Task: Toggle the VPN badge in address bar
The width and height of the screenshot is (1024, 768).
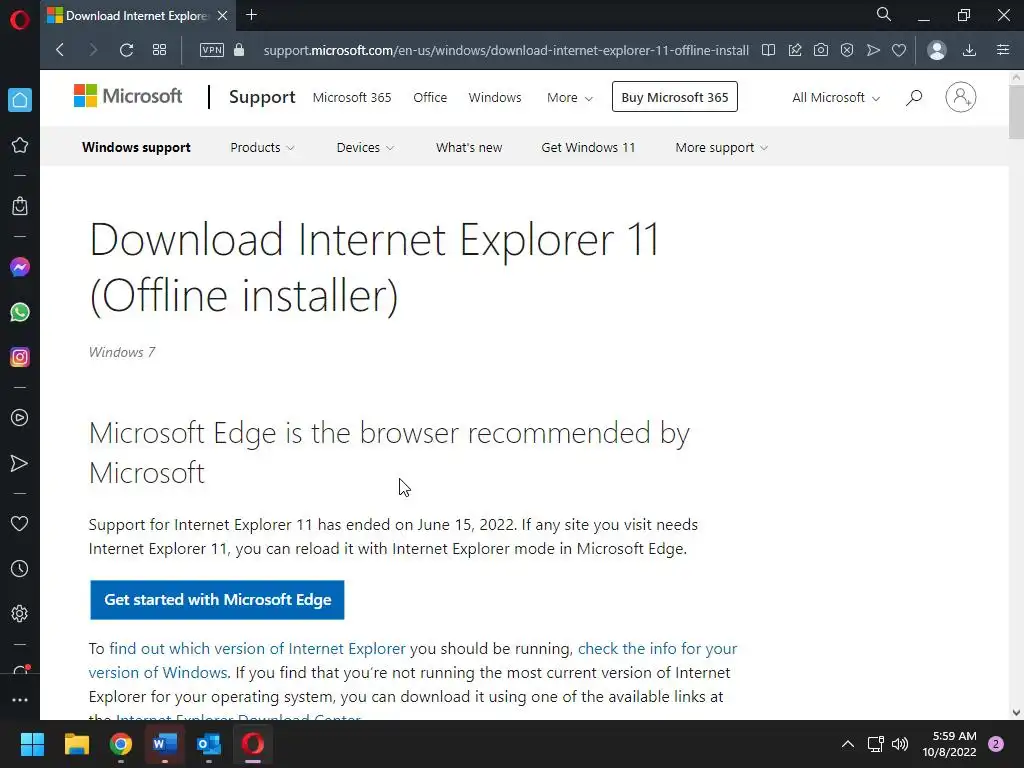Action: point(212,50)
